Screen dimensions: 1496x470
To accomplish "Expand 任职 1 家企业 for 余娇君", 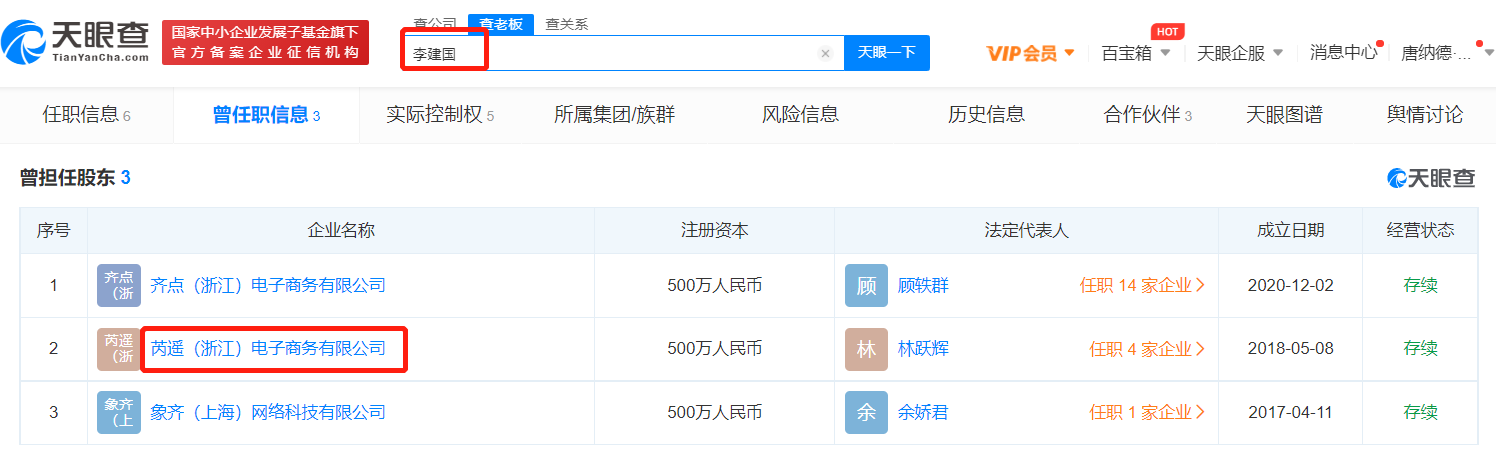I will (1147, 412).
